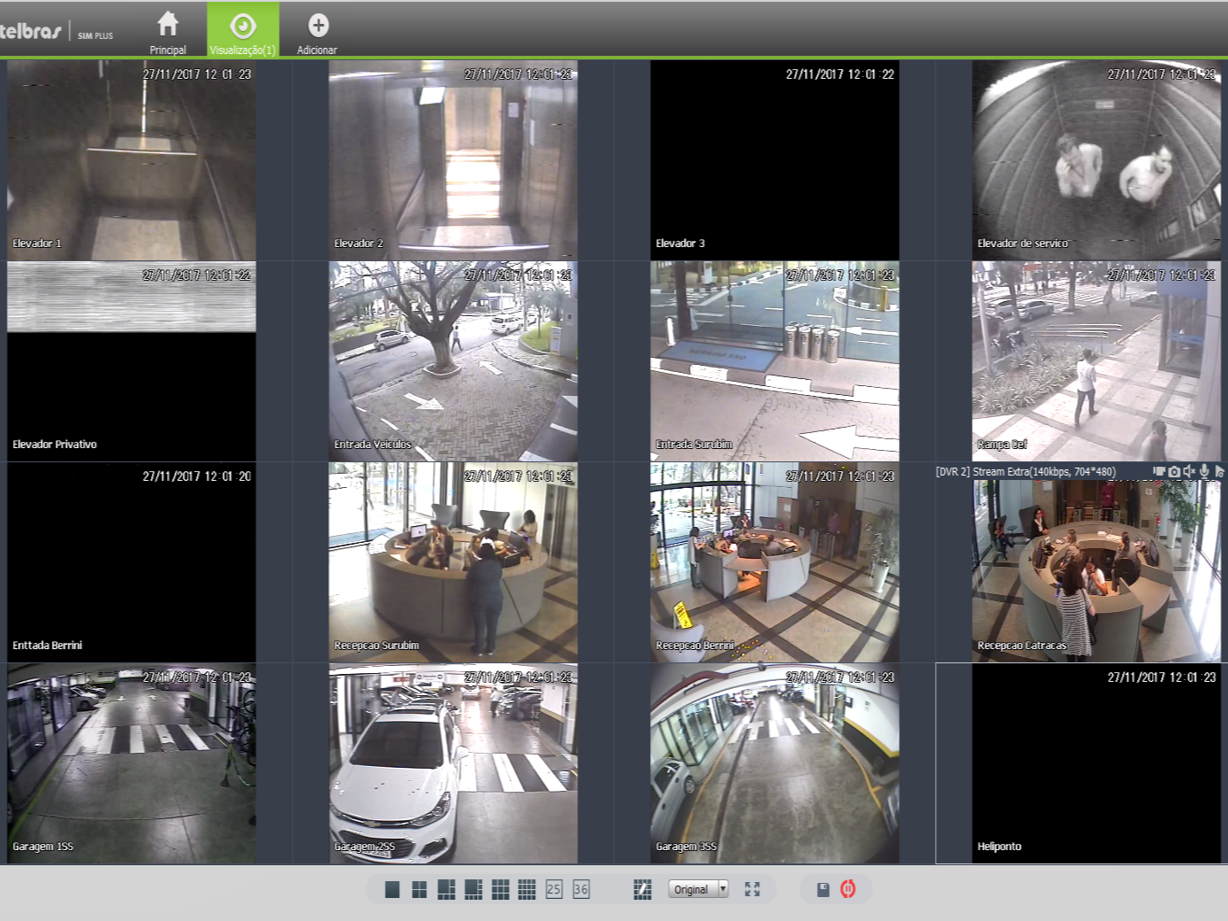This screenshot has width=1228, height=921.
Task: Switch to the Visualização(1) tab
Action: point(243,31)
